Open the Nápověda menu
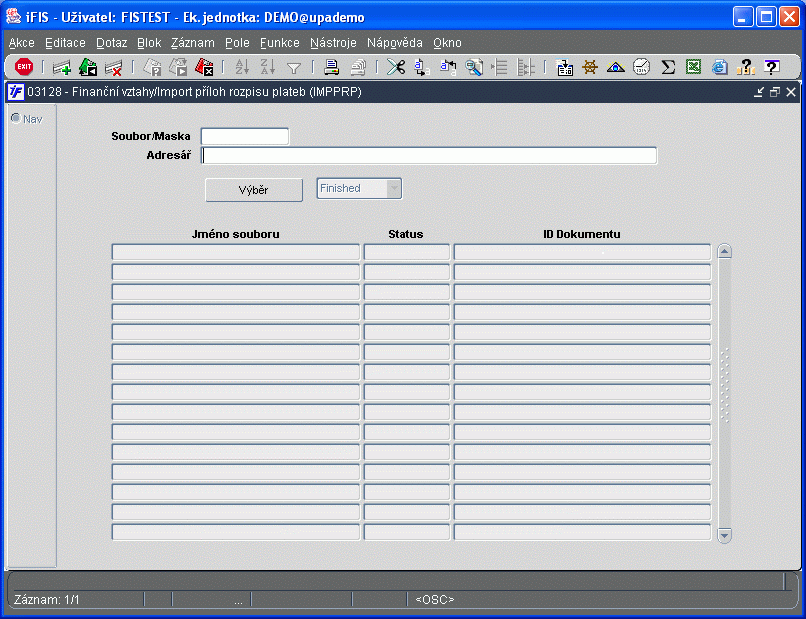The height and width of the screenshot is (619, 806). (x=395, y=43)
